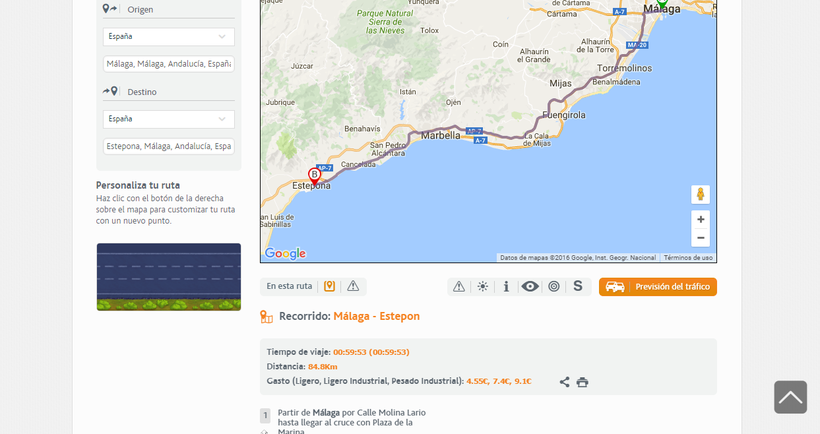This screenshot has height=434, width=820.
Task: Zoom out on the map
Action: pyautogui.click(x=700, y=238)
